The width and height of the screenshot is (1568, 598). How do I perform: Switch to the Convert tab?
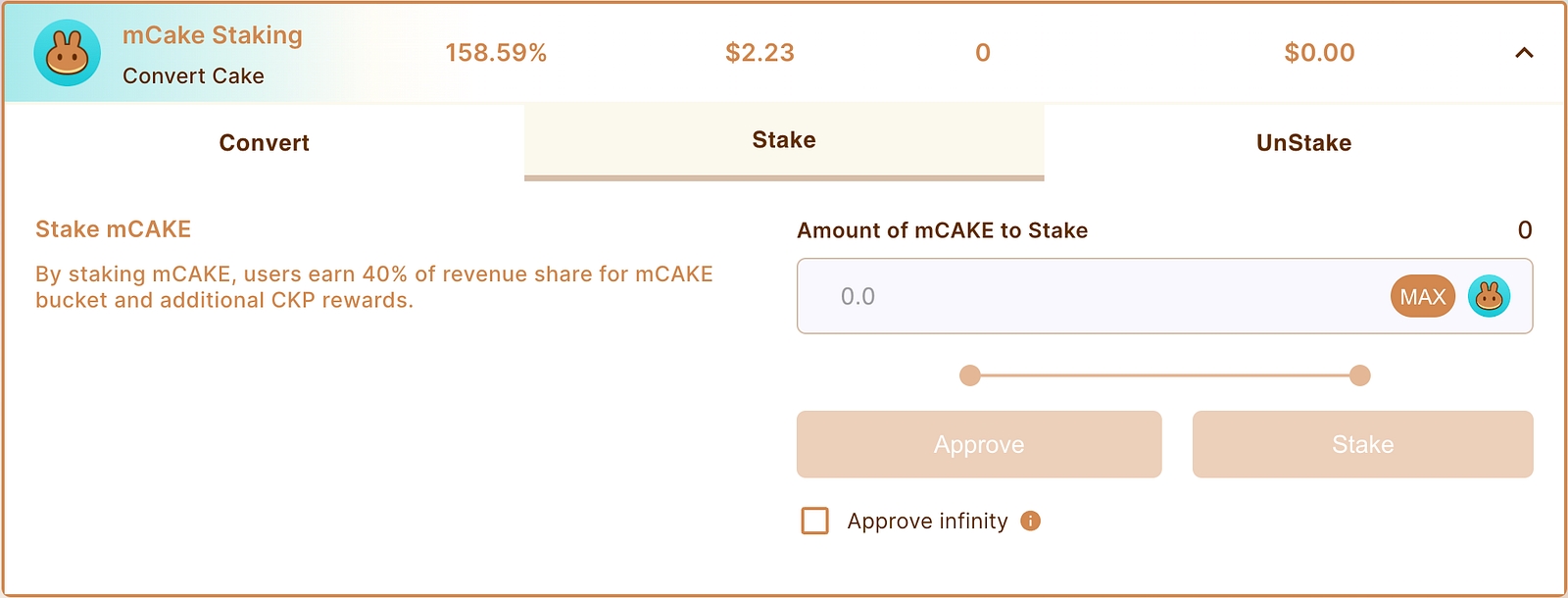[x=264, y=143]
